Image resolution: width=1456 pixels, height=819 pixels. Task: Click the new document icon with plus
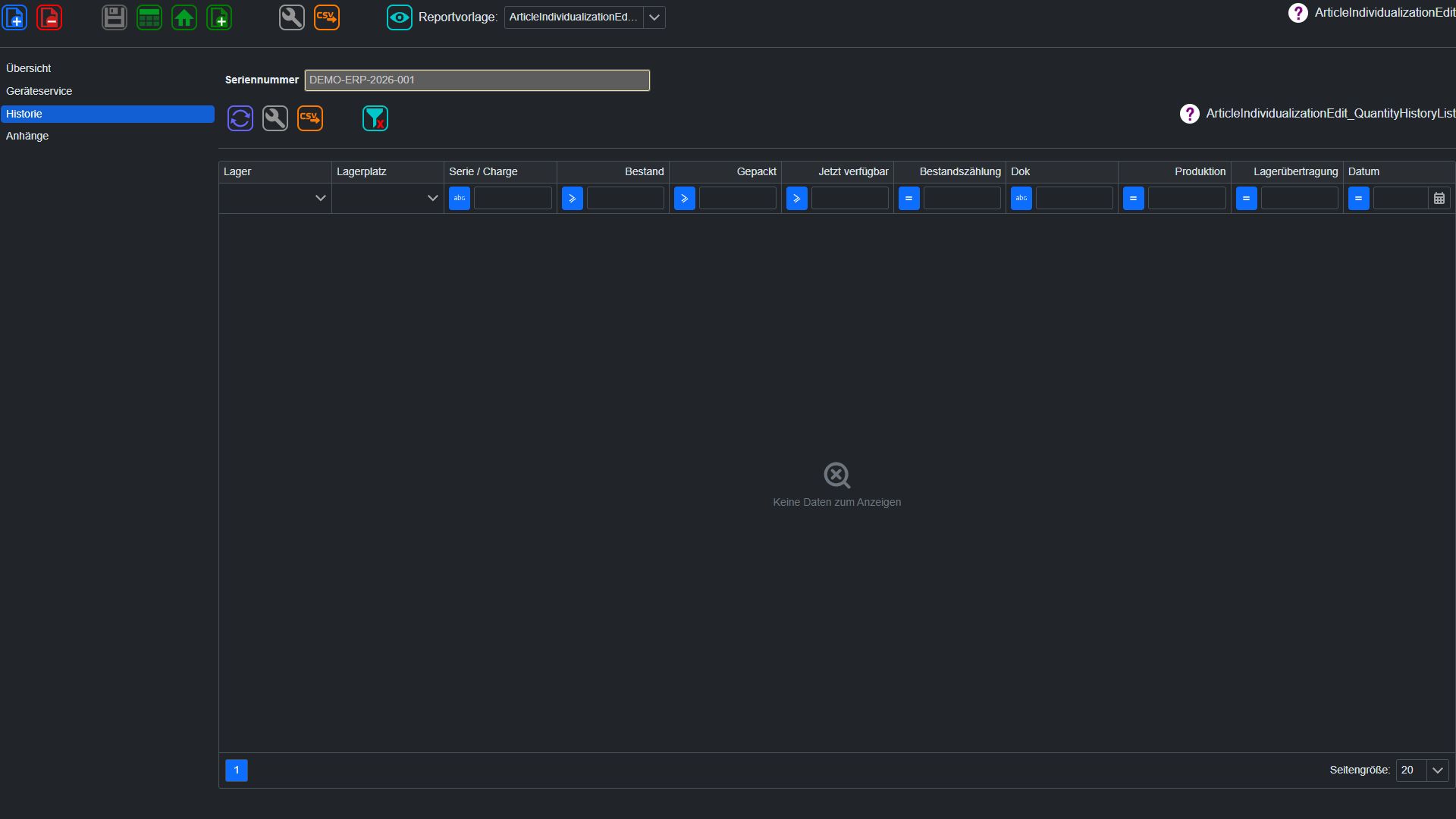15,17
